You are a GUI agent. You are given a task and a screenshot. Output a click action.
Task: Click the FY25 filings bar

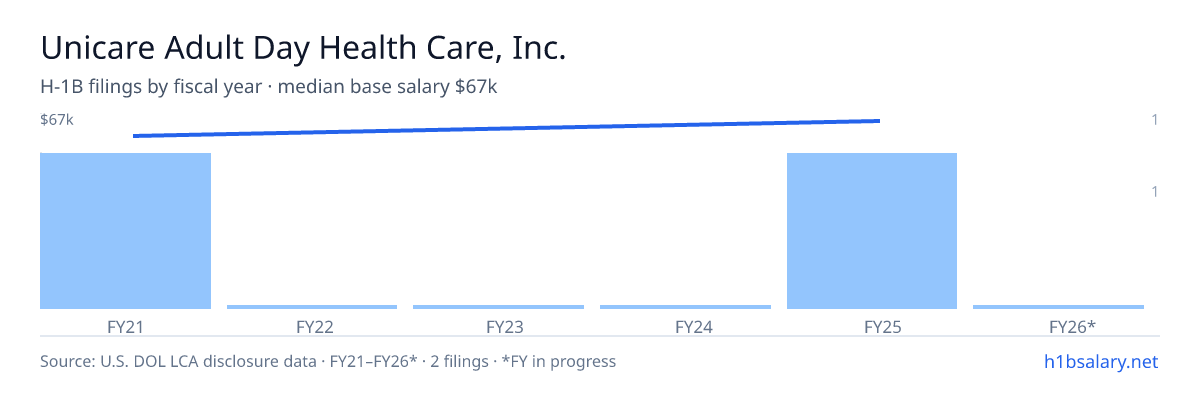(x=872, y=231)
